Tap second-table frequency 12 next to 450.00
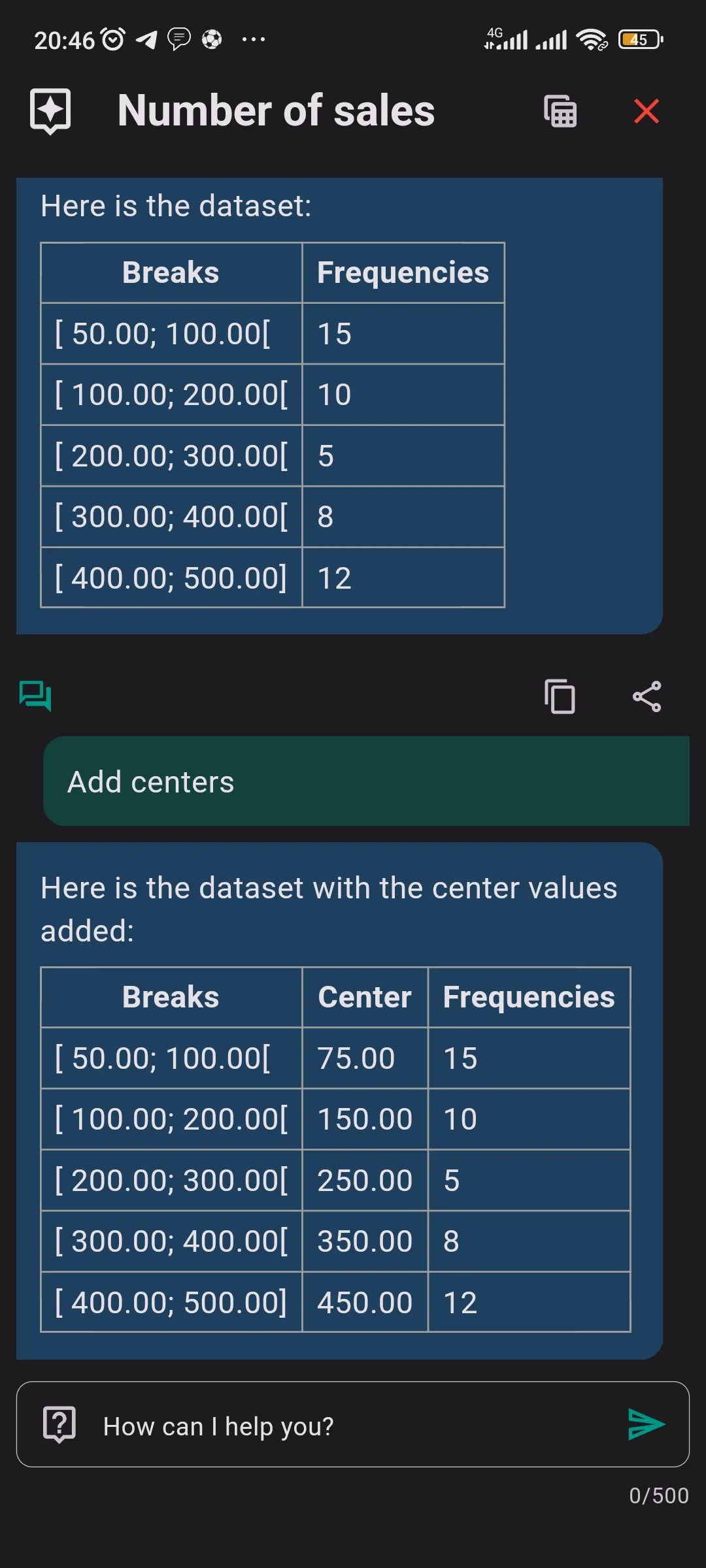Viewport: 706px width, 1568px height. pyautogui.click(x=529, y=1302)
